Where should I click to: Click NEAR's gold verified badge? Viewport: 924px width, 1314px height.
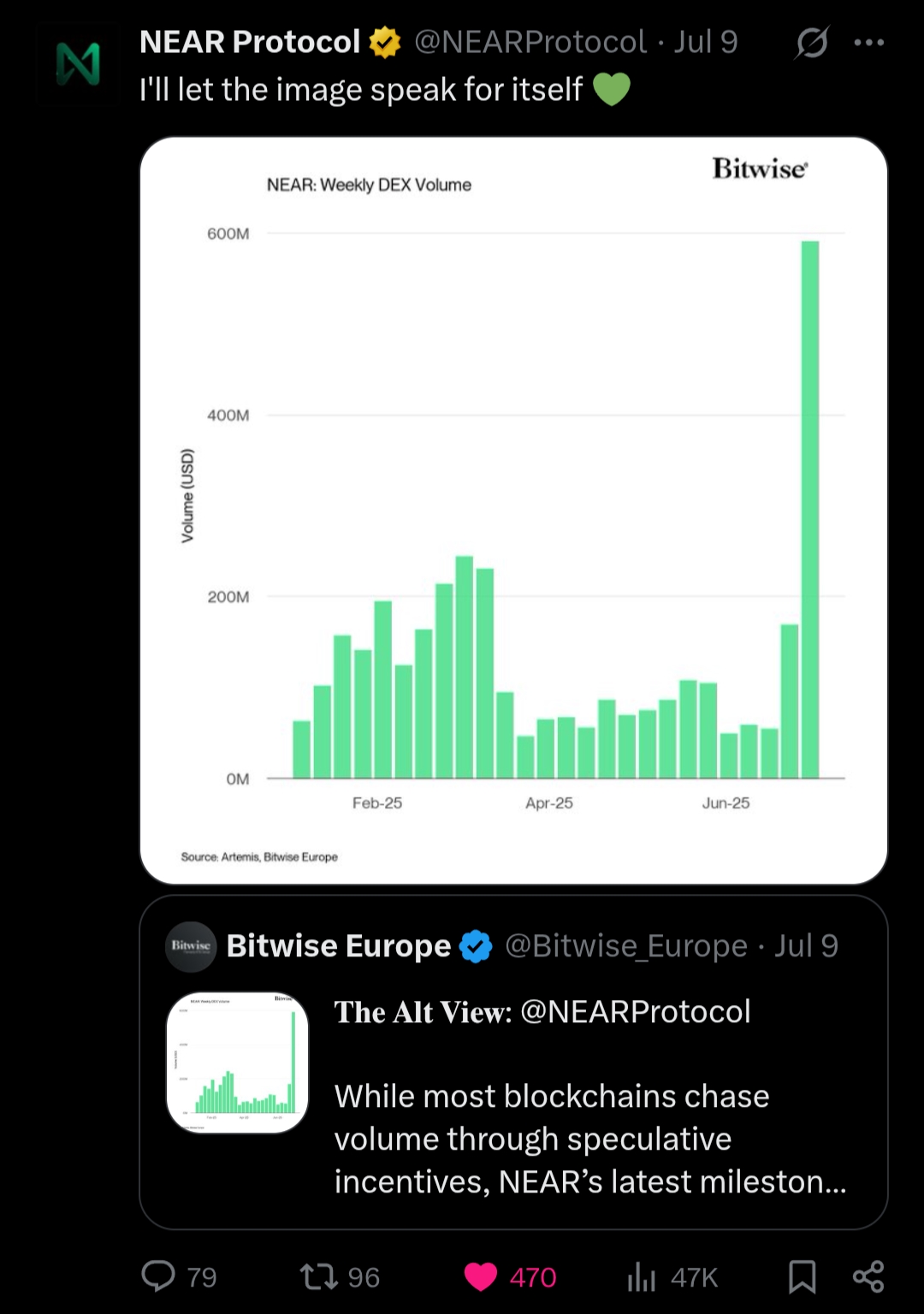coord(385,42)
